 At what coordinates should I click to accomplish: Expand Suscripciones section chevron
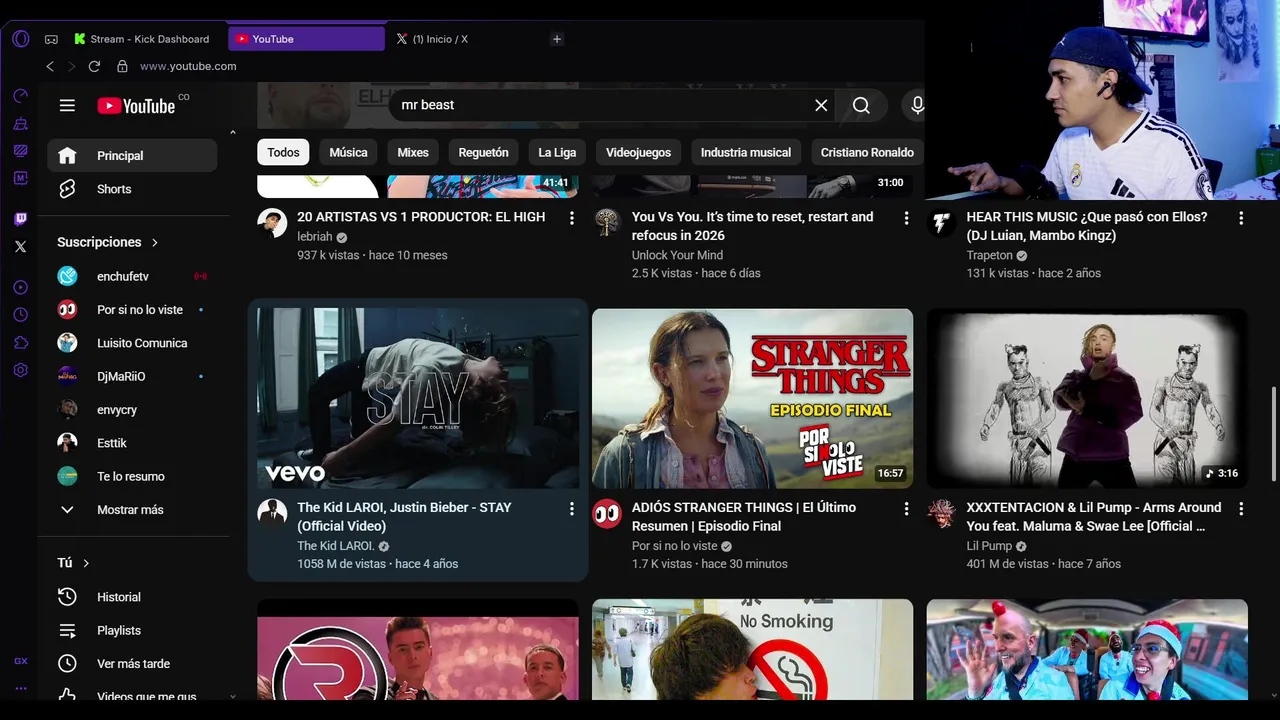click(x=155, y=243)
